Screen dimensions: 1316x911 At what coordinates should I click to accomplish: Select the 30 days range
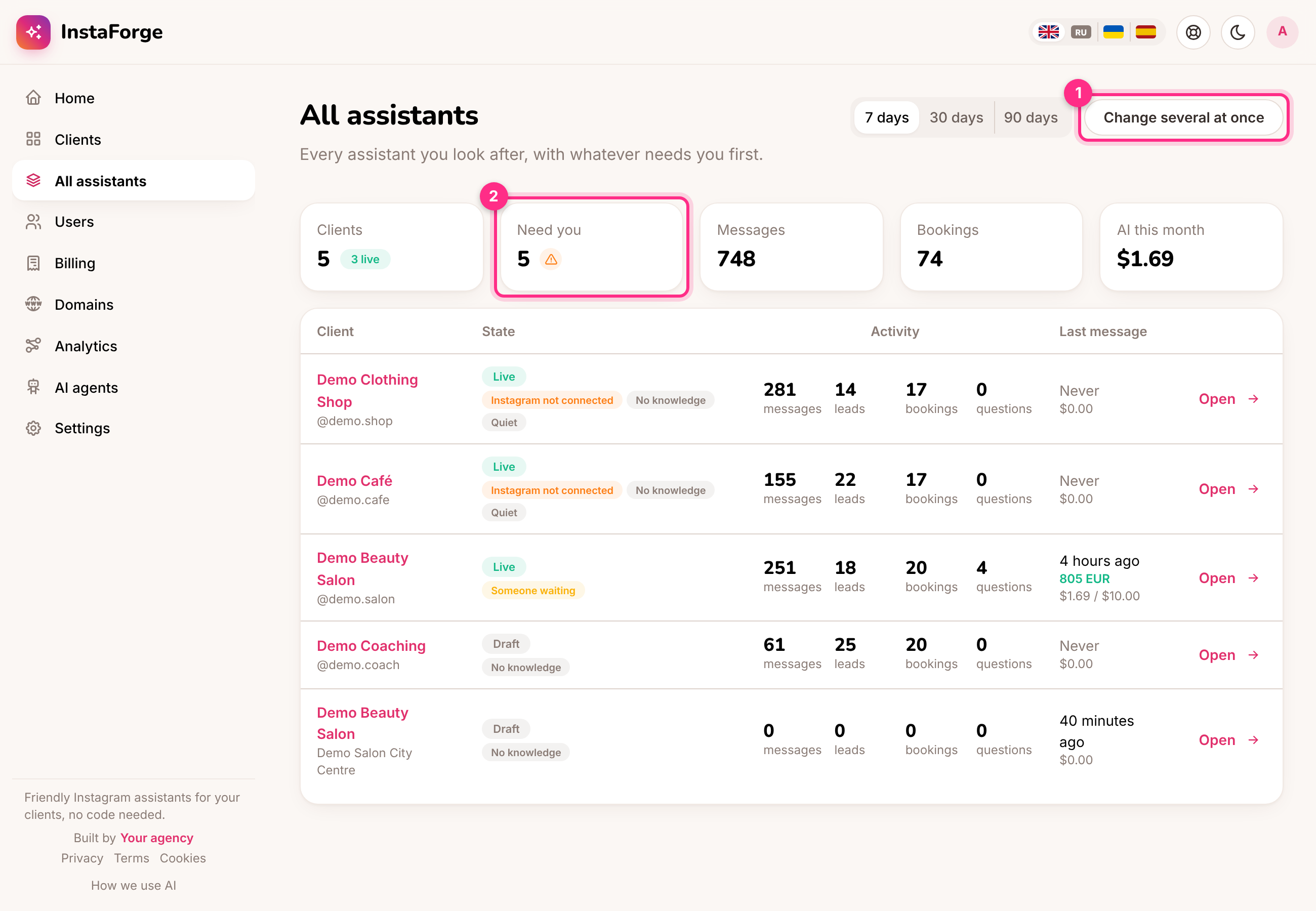tap(956, 117)
